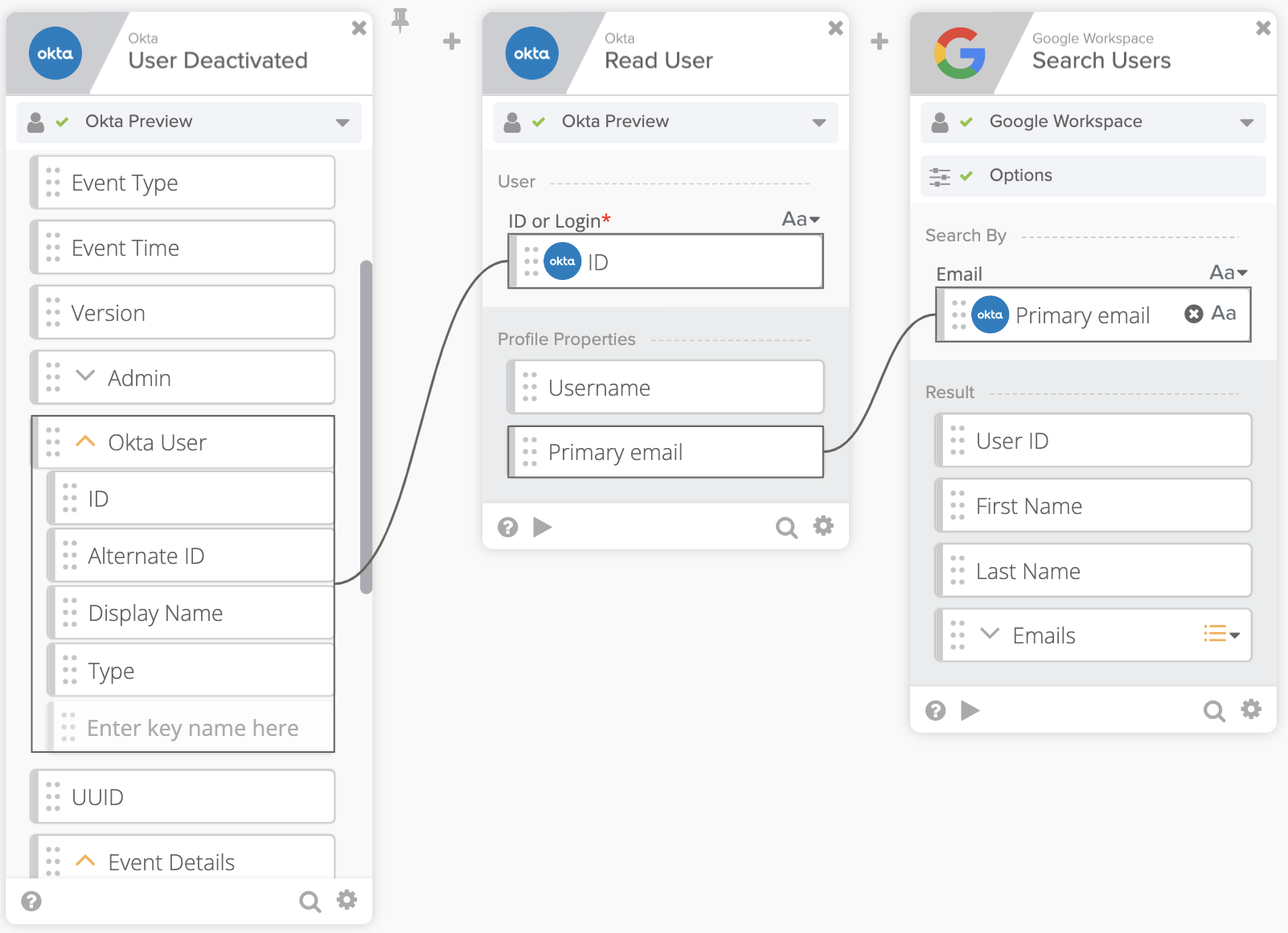Open Emails list type dropdown
This screenshot has width=1288, height=933.
(1221, 635)
